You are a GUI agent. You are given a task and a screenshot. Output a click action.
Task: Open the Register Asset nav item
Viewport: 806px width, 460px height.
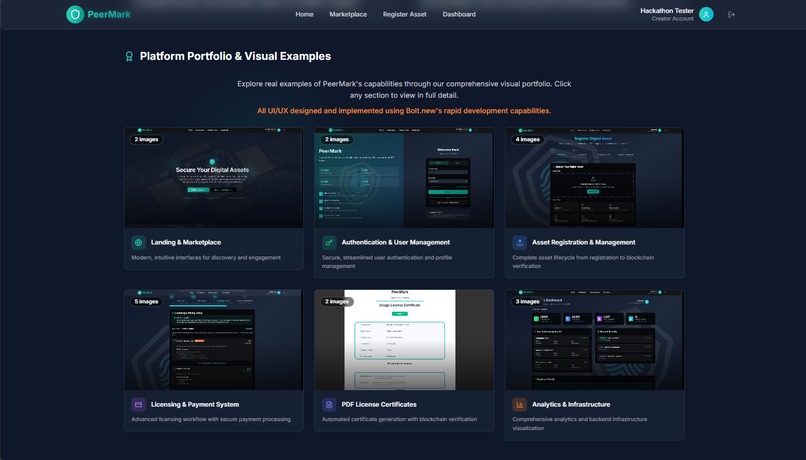[405, 14]
